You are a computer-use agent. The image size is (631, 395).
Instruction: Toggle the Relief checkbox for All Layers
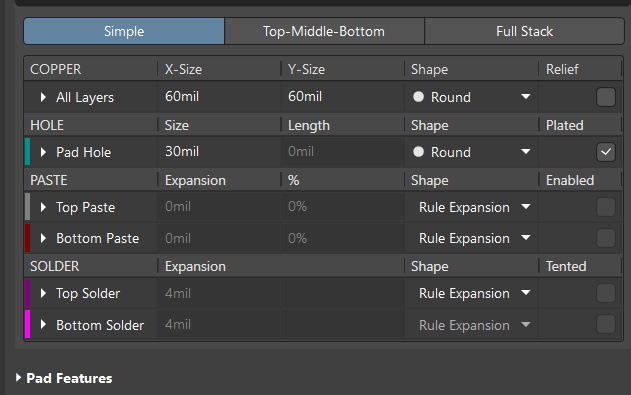coord(606,97)
